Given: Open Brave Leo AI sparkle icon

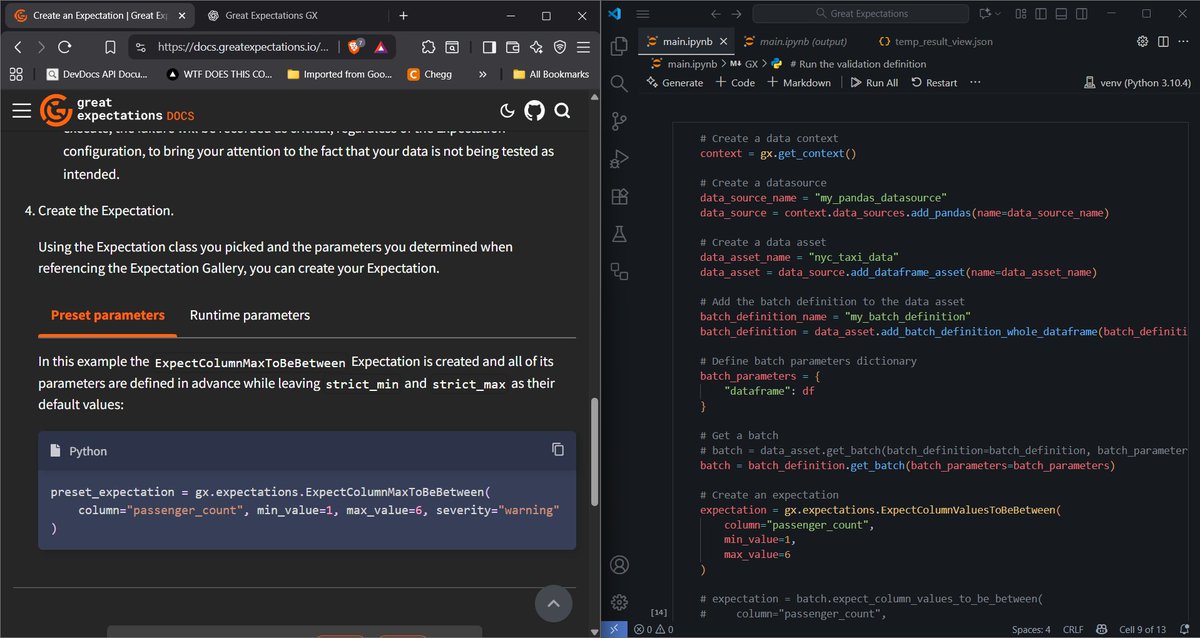Looking at the screenshot, I should coord(536,47).
